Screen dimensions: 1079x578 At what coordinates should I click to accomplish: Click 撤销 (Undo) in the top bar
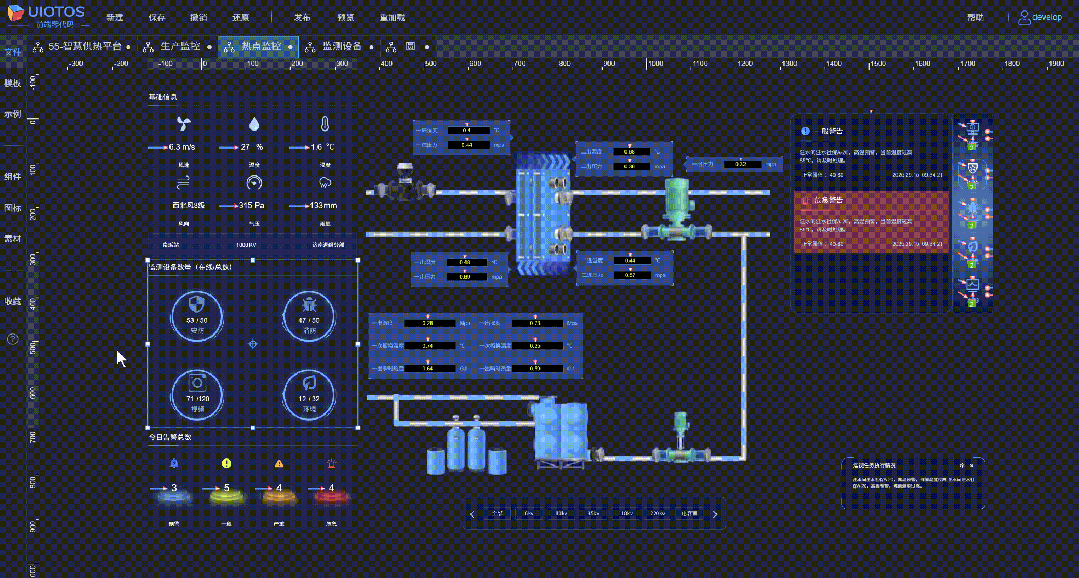coord(199,17)
